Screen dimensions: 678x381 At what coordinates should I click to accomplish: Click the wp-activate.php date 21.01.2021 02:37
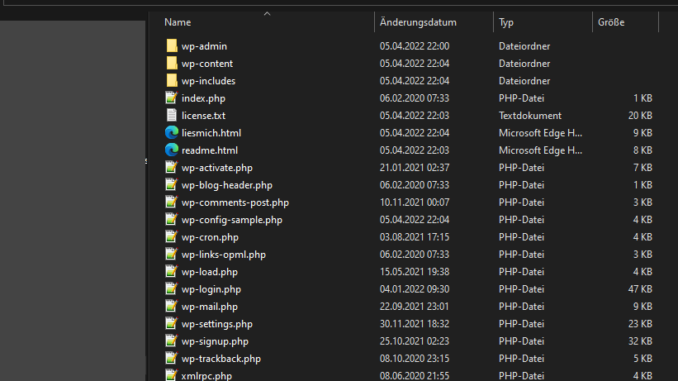point(414,168)
